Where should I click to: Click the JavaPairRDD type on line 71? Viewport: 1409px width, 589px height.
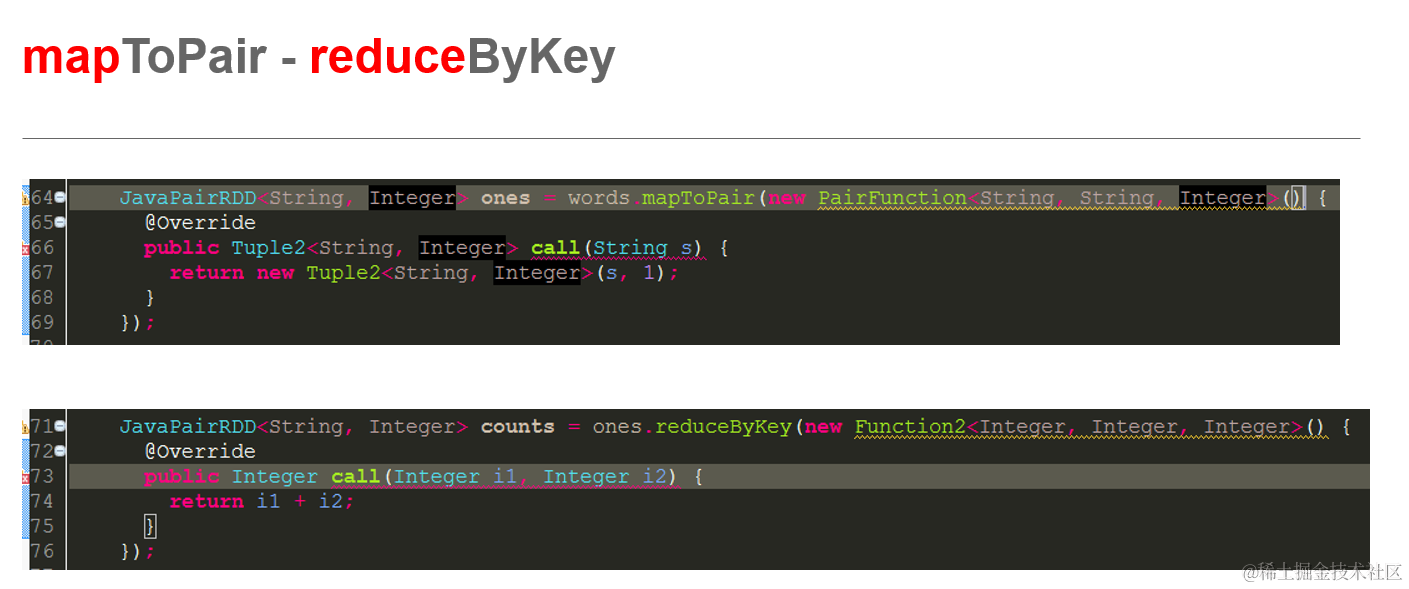[x=187, y=427]
